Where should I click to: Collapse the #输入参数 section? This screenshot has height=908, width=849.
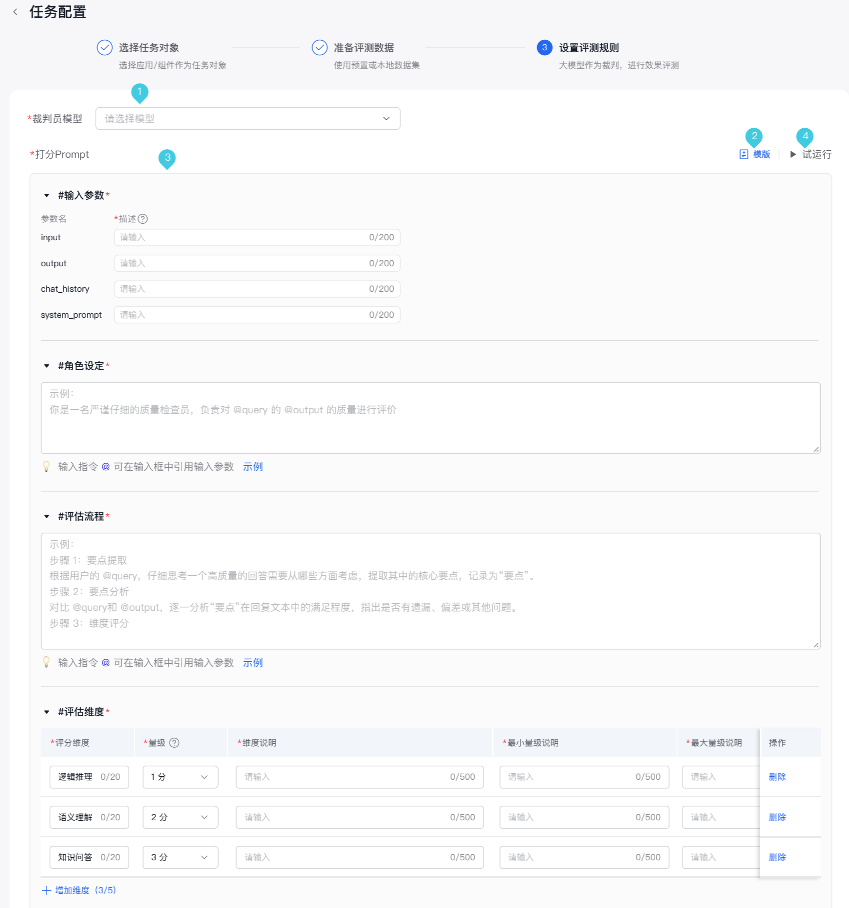coord(46,196)
